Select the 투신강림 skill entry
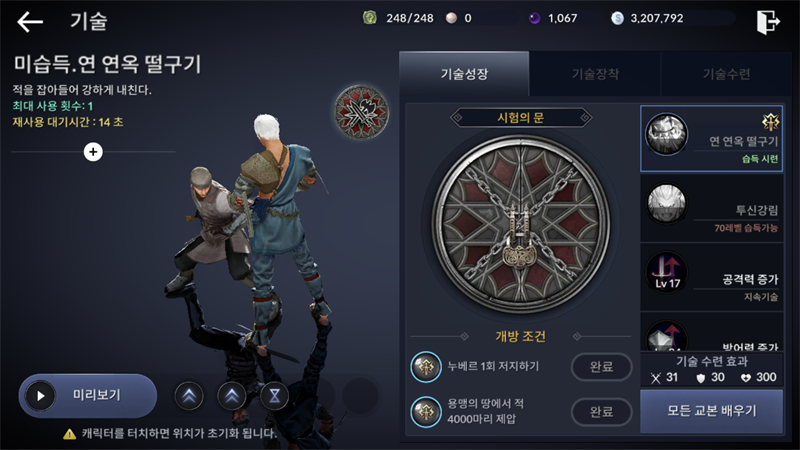This screenshot has width=800, height=450. tap(712, 209)
